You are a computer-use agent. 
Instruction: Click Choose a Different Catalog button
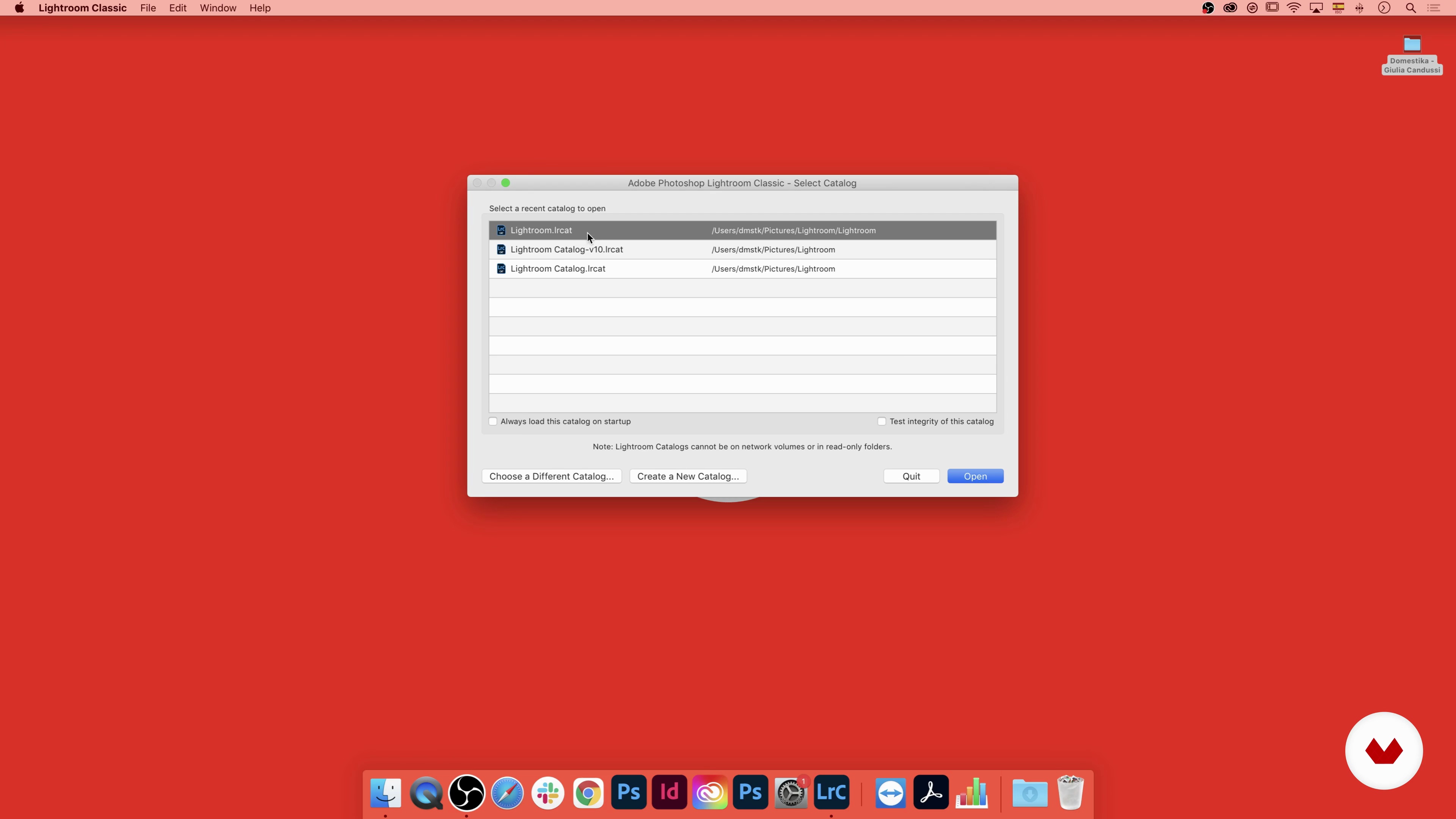coord(552,476)
